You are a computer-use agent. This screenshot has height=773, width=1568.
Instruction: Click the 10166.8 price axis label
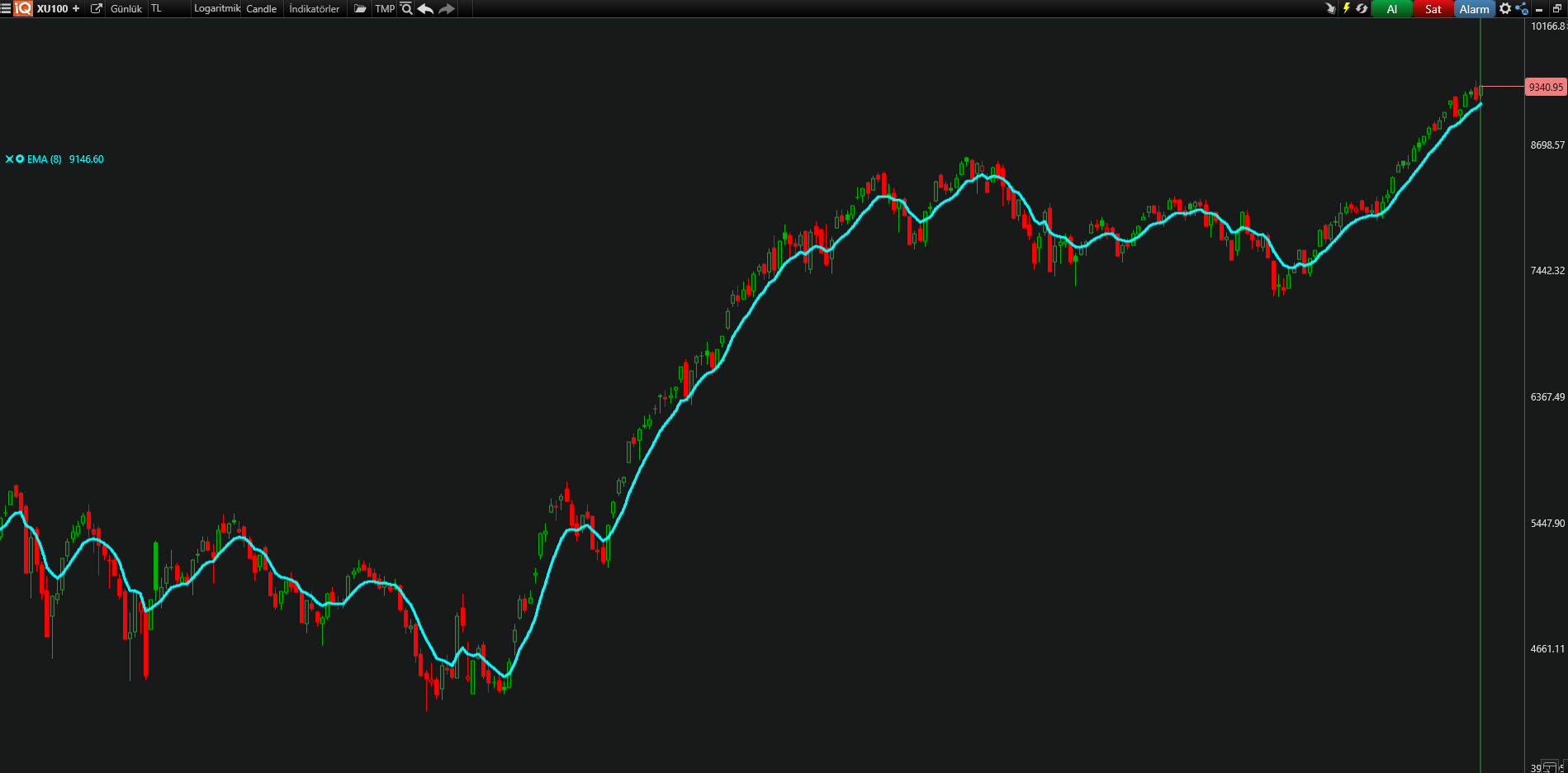[x=1547, y=26]
